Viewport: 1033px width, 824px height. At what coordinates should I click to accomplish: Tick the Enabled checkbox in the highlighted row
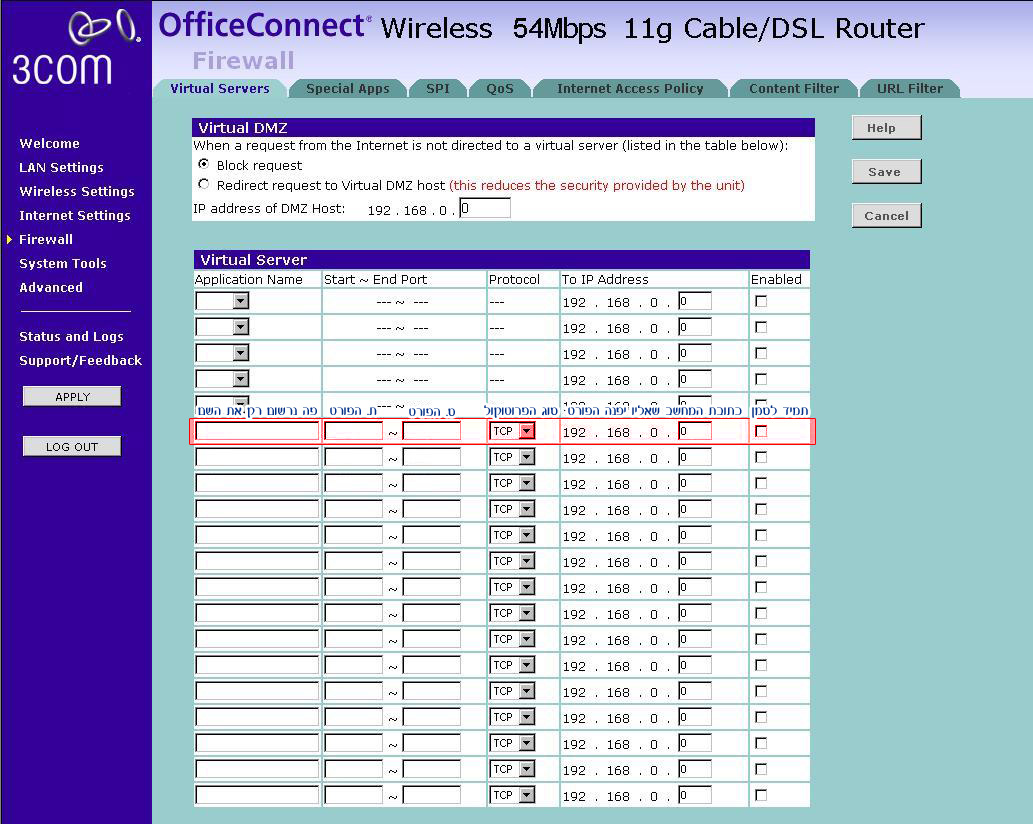[x=761, y=431]
